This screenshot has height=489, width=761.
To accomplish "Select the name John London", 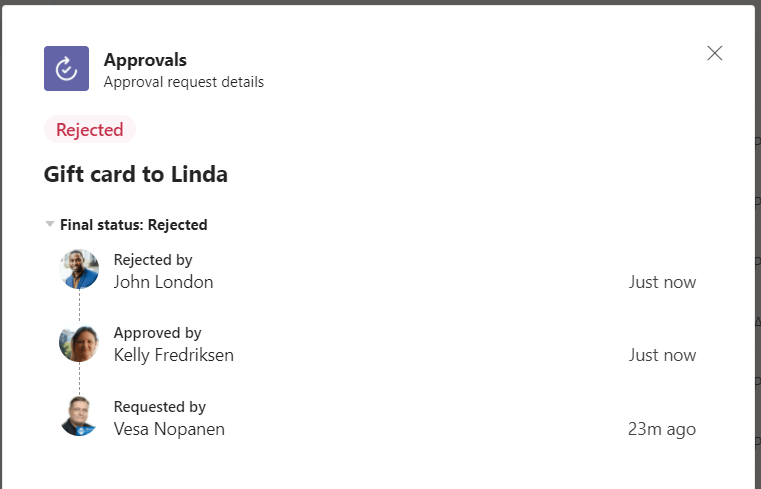I will coord(163,282).
